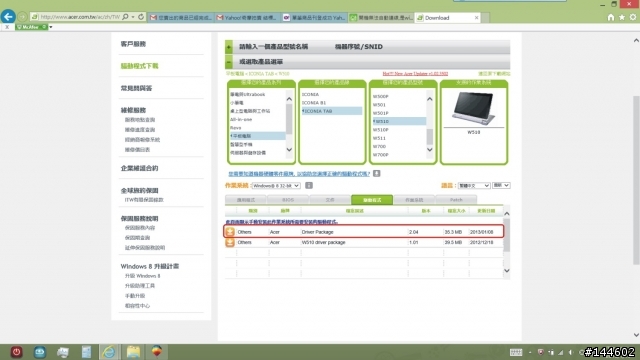Switch to the tab between BIOS and drivers

point(330,200)
